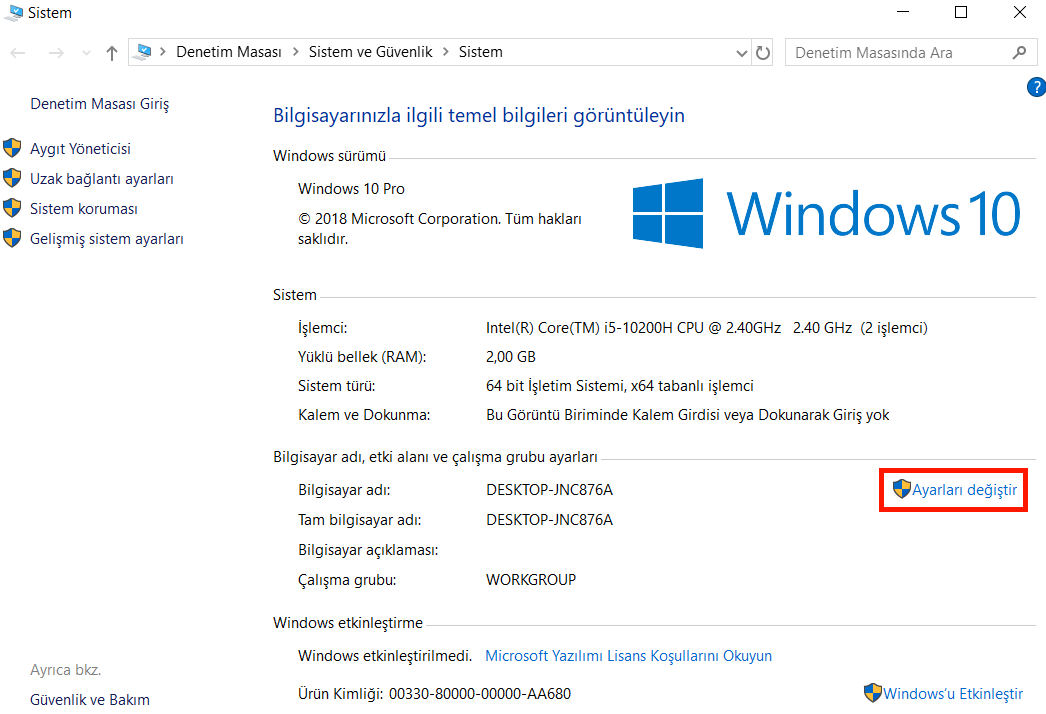Select the Windows 10 Pro edition text
1046x714 pixels.
point(351,189)
